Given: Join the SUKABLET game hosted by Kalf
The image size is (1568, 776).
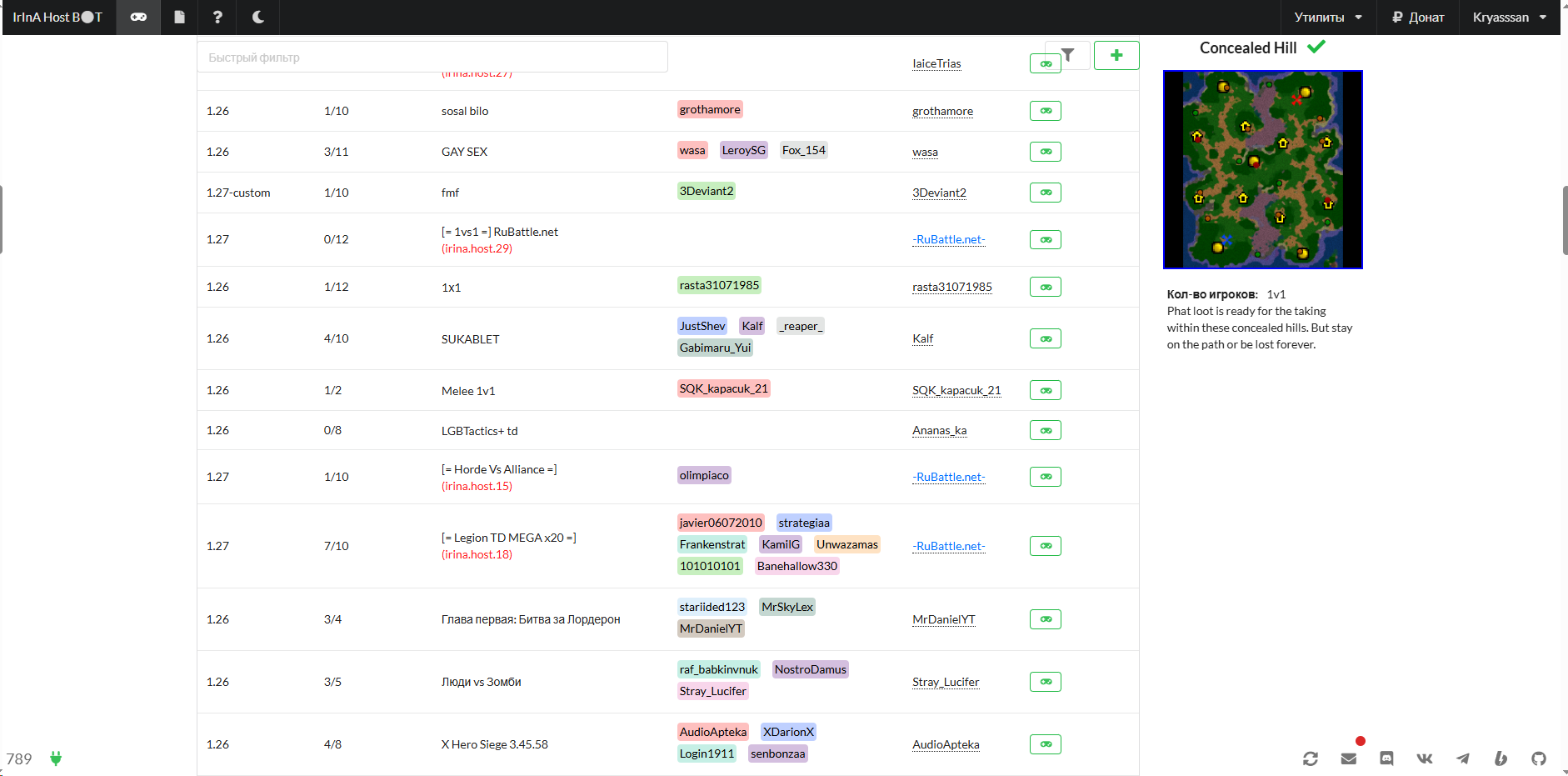Looking at the screenshot, I should (1046, 338).
